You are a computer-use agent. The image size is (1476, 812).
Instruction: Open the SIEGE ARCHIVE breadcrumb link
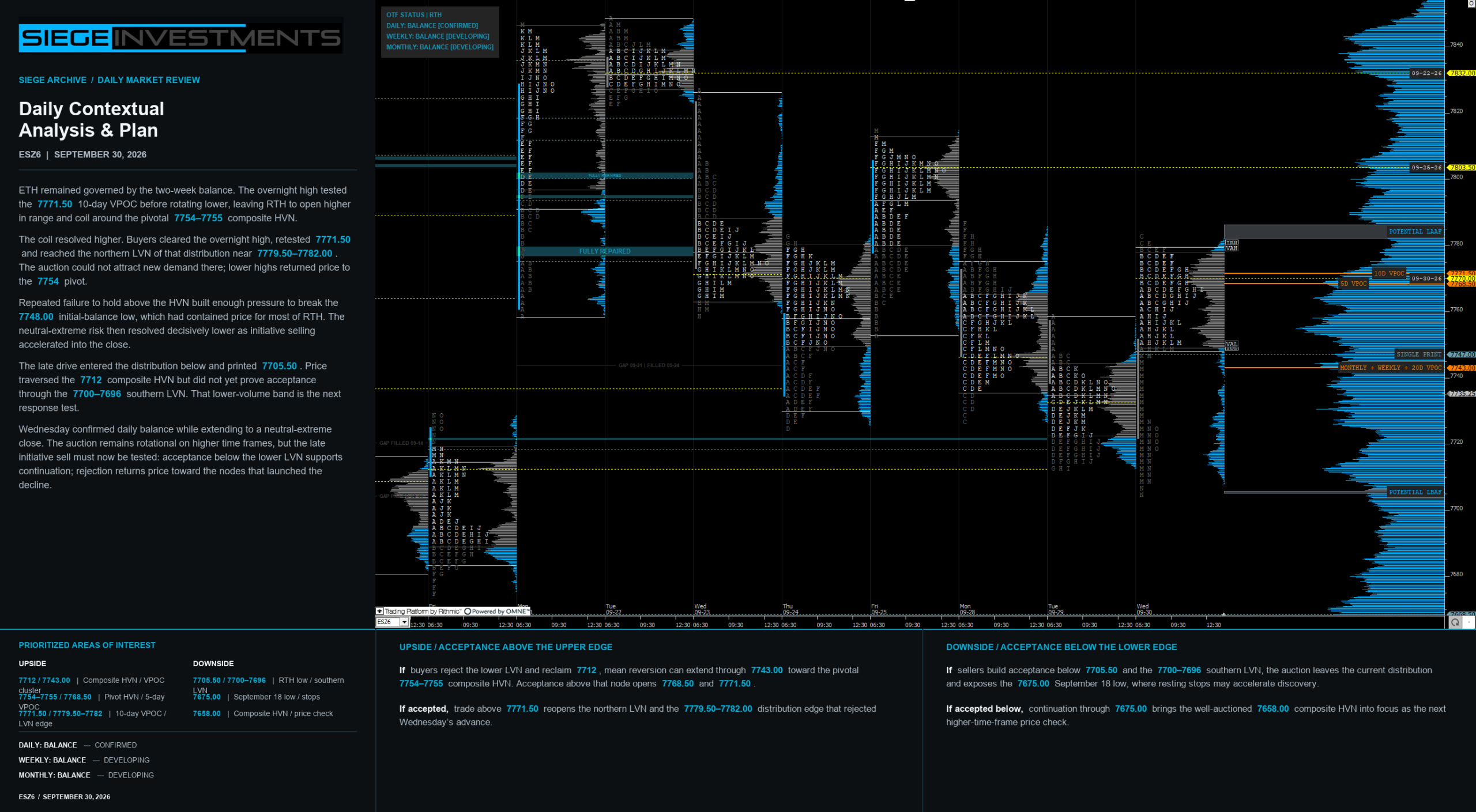tap(52, 80)
